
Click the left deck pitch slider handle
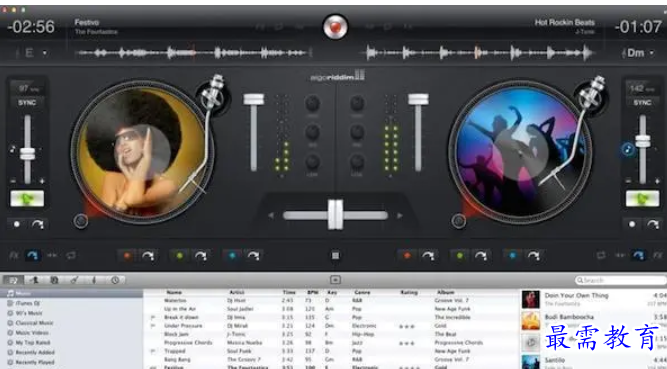27,154
